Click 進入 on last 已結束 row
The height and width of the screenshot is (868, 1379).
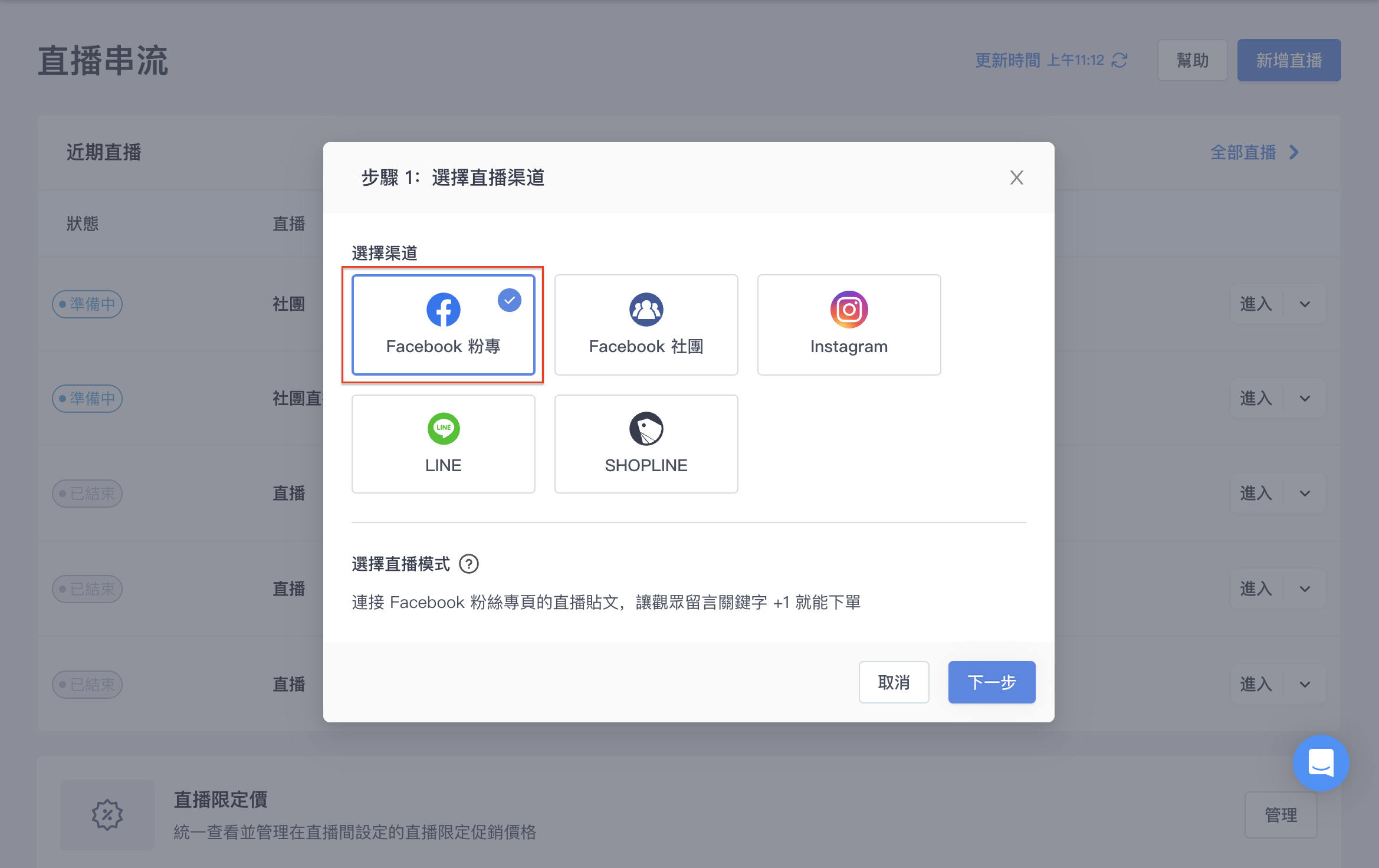pos(1256,685)
